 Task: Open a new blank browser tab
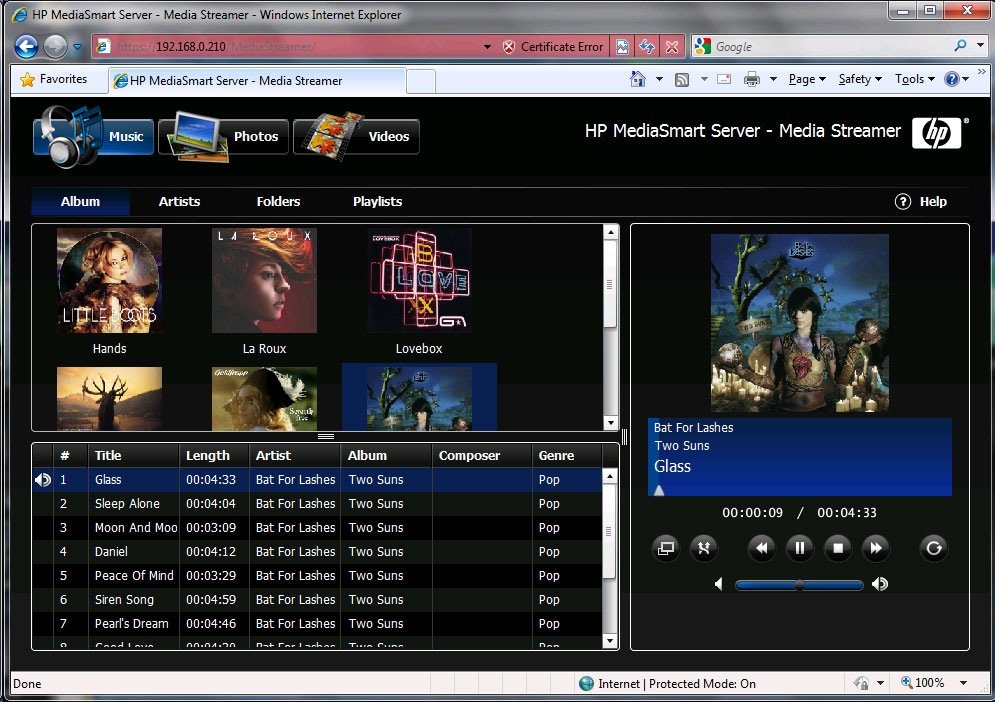point(421,81)
